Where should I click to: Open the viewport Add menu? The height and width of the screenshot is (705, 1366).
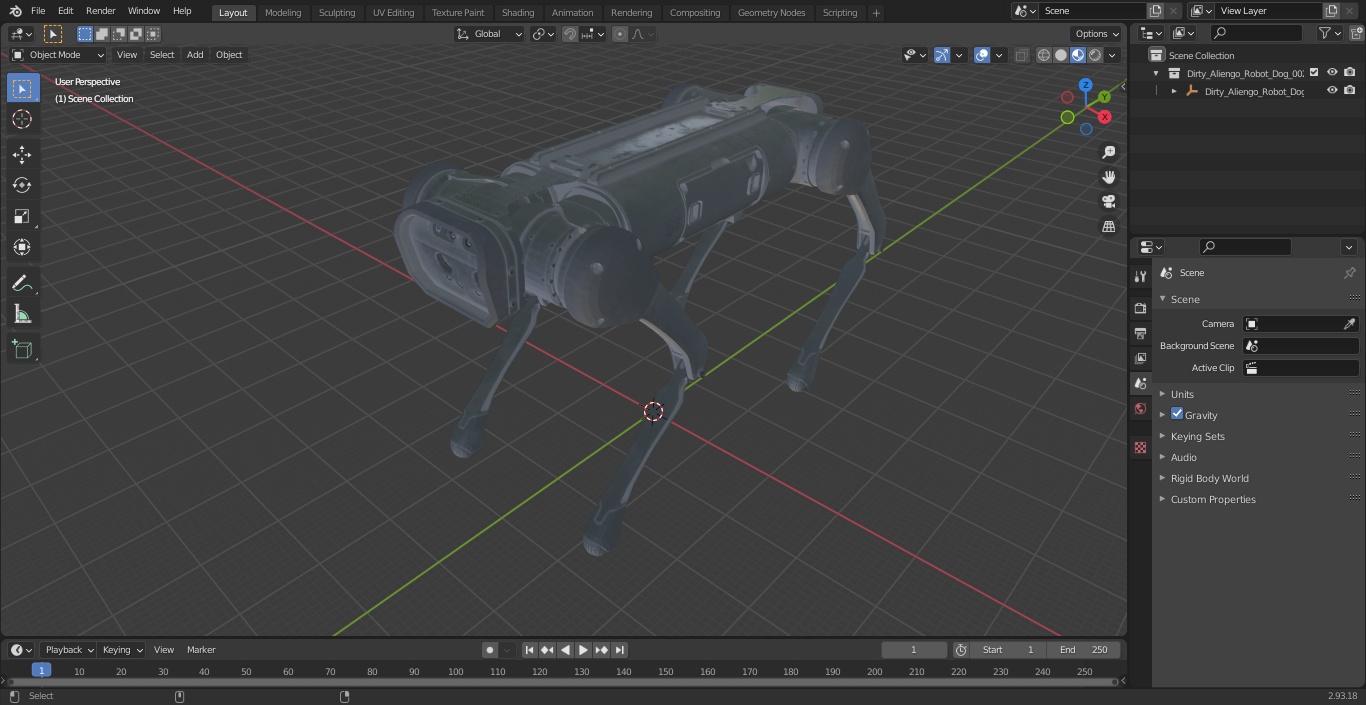[195, 55]
